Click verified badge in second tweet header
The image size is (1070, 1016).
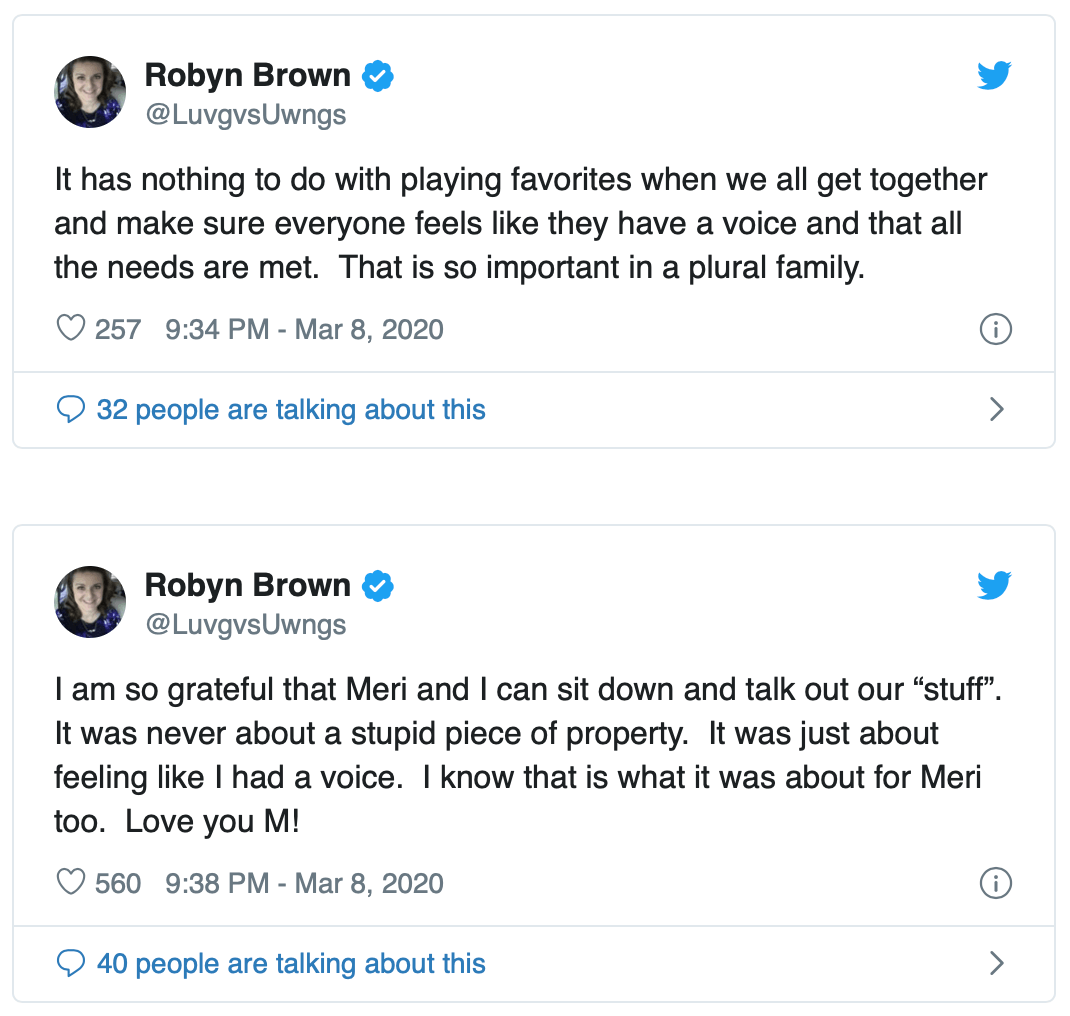click(x=377, y=586)
